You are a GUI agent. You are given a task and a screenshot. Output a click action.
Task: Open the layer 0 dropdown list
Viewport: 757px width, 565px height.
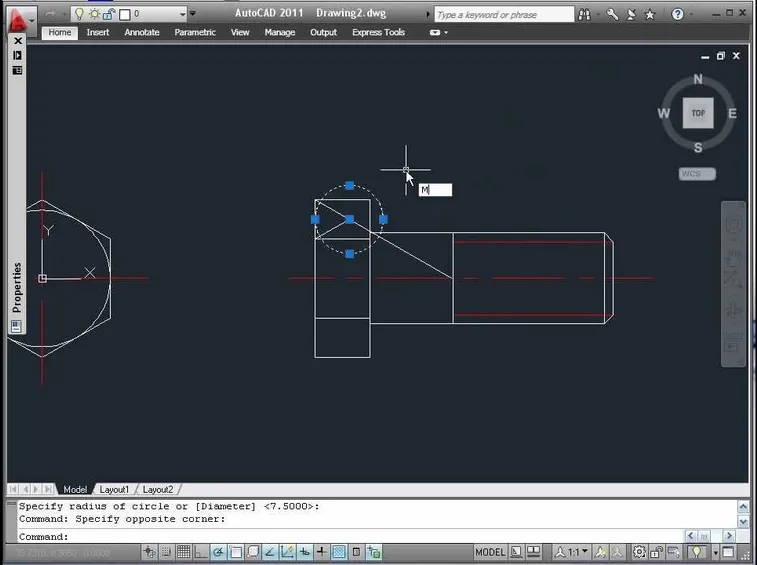pos(182,14)
